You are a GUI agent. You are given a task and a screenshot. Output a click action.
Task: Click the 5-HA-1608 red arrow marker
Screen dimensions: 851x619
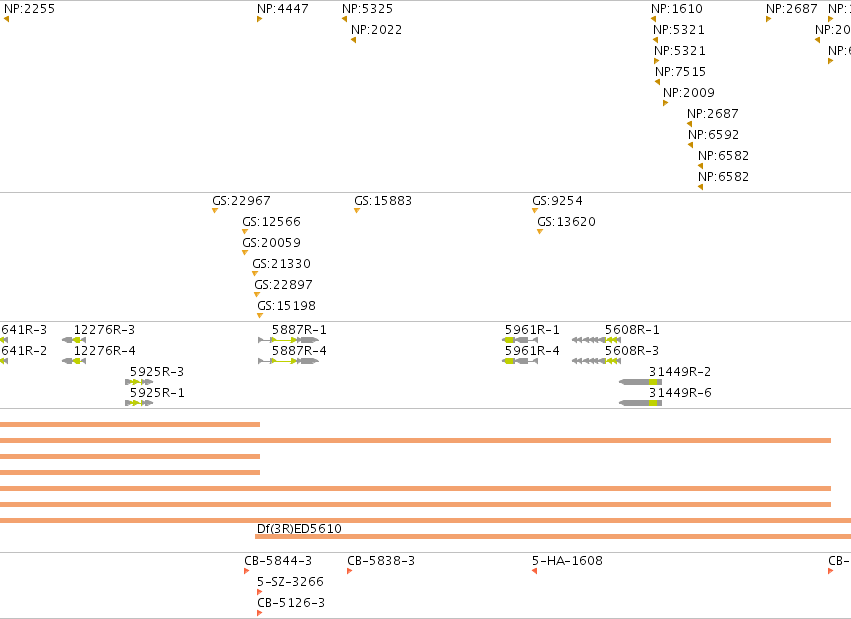pos(535,571)
